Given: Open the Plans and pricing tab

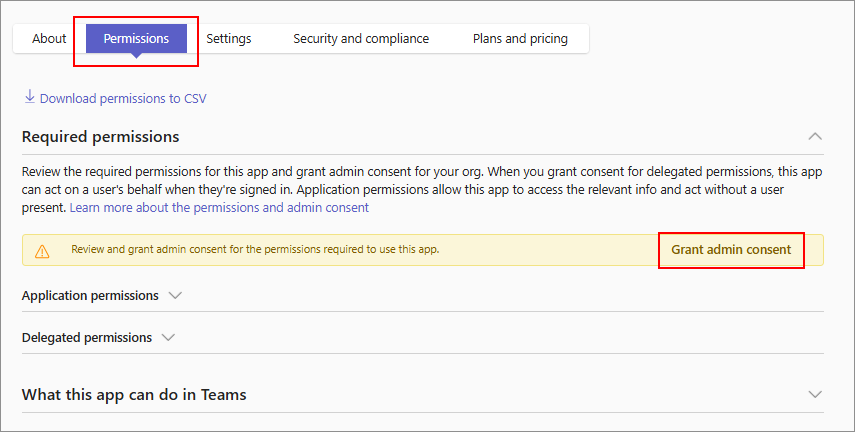Looking at the screenshot, I should tap(520, 39).
